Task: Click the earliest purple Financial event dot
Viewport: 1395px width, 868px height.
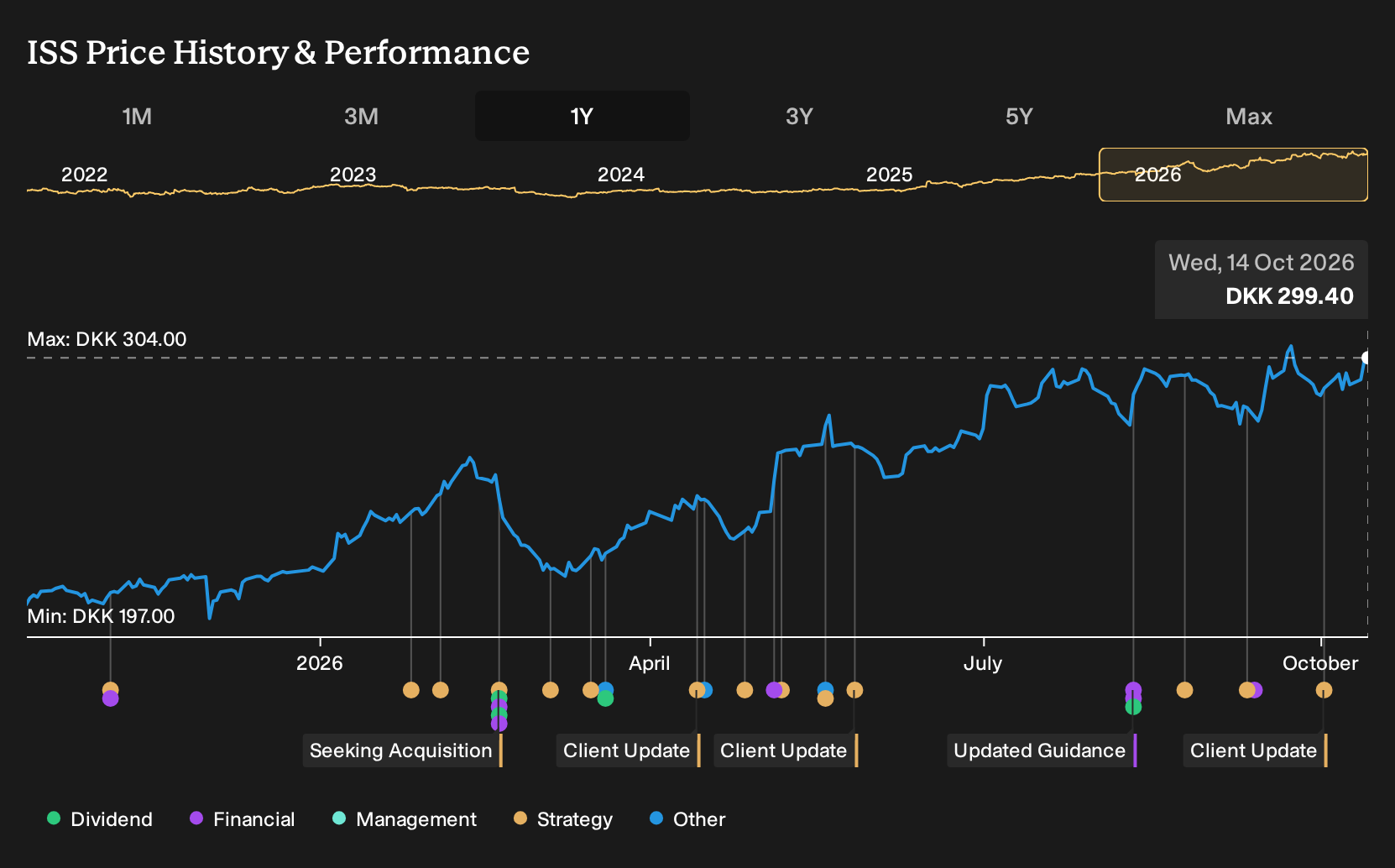Action: tap(110, 698)
